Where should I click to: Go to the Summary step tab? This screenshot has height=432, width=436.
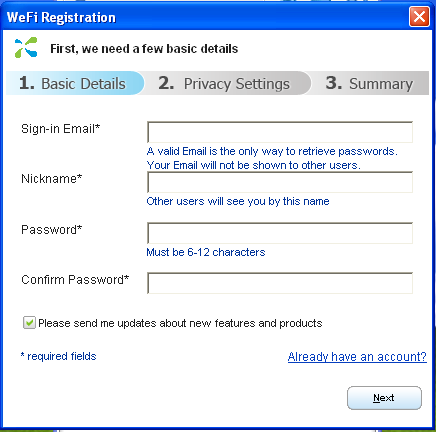pos(369,83)
